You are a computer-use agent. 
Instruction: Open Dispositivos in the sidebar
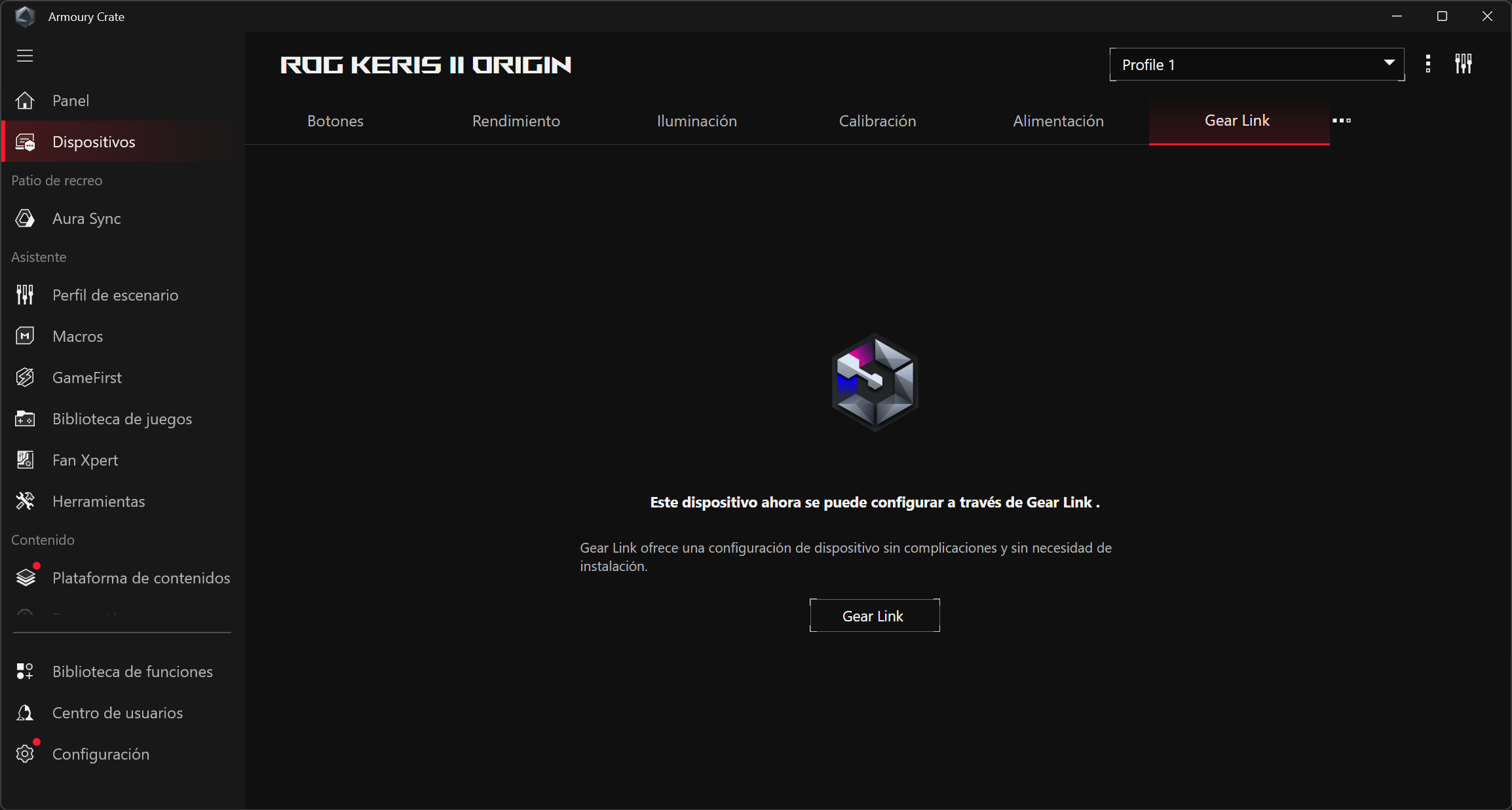click(x=123, y=142)
